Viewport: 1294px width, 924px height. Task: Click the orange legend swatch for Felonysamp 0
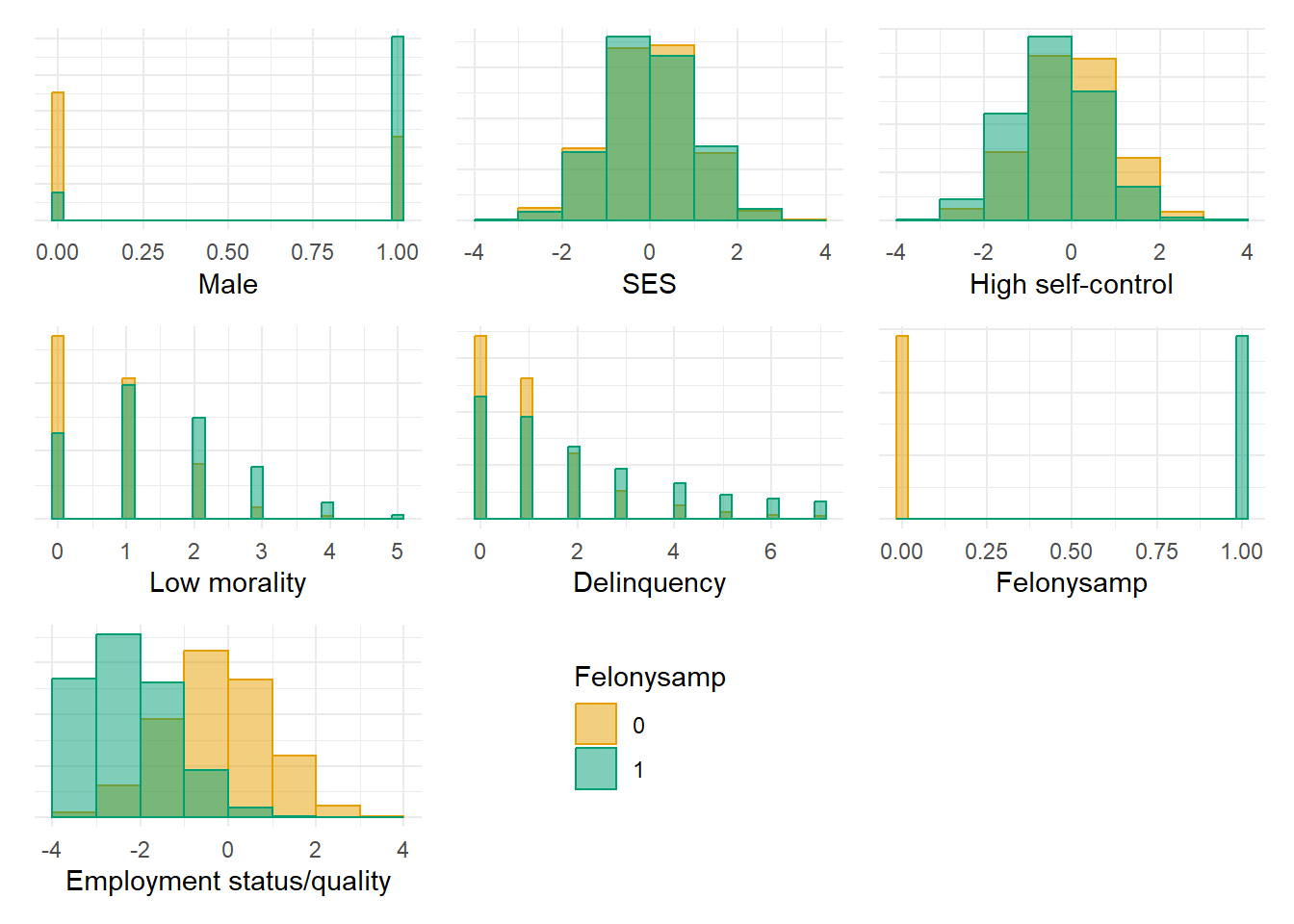[596, 724]
